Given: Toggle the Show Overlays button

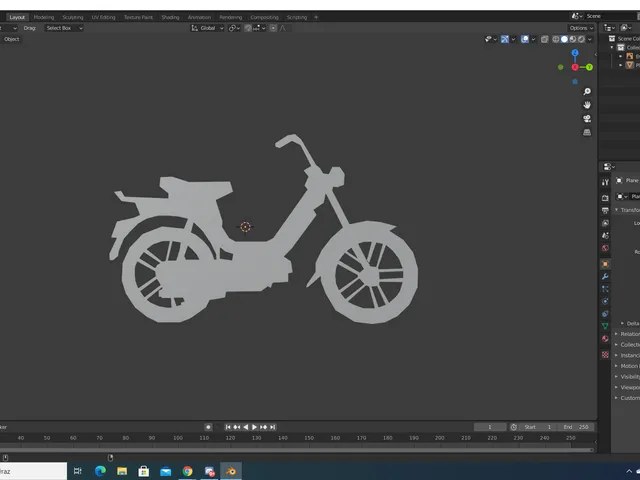Looking at the screenshot, I should point(525,39).
